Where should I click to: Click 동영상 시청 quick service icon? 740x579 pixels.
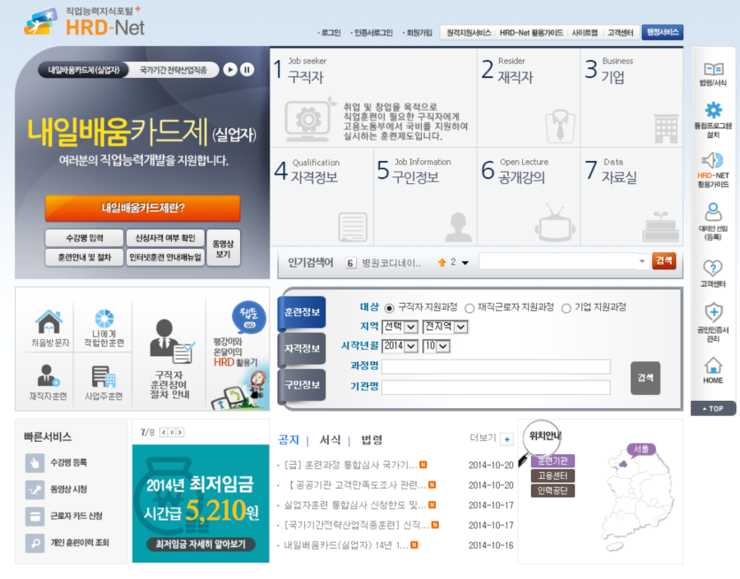[35, 490]
